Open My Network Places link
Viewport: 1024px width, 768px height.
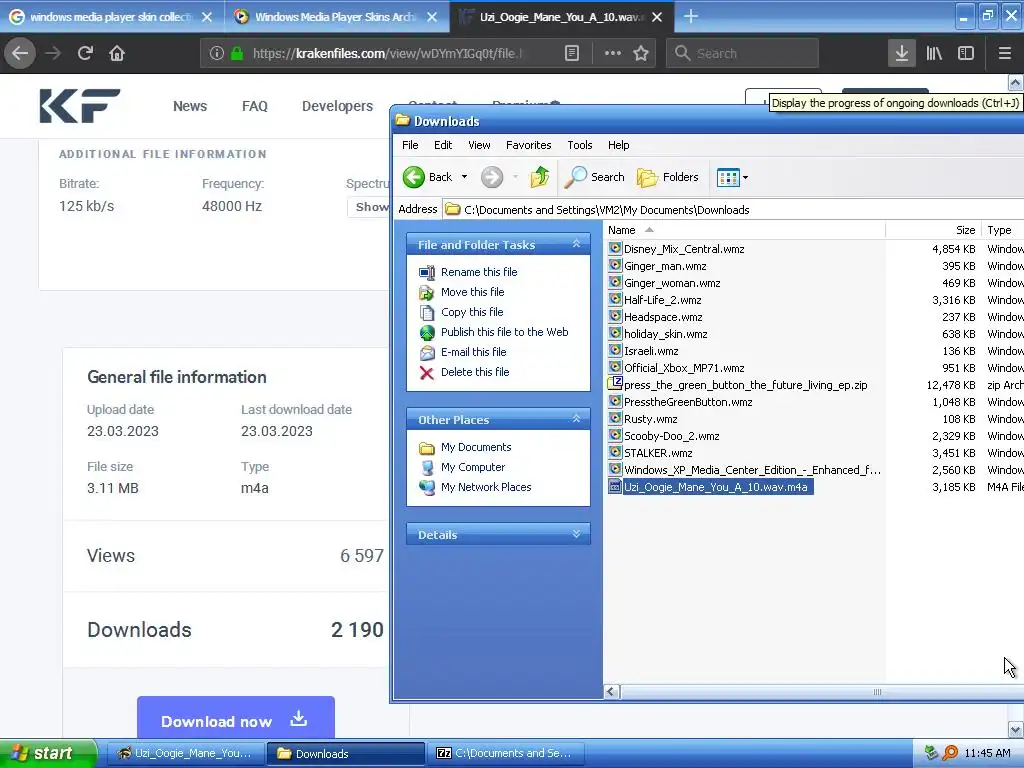pyautogui.click(x=486, y=487)
